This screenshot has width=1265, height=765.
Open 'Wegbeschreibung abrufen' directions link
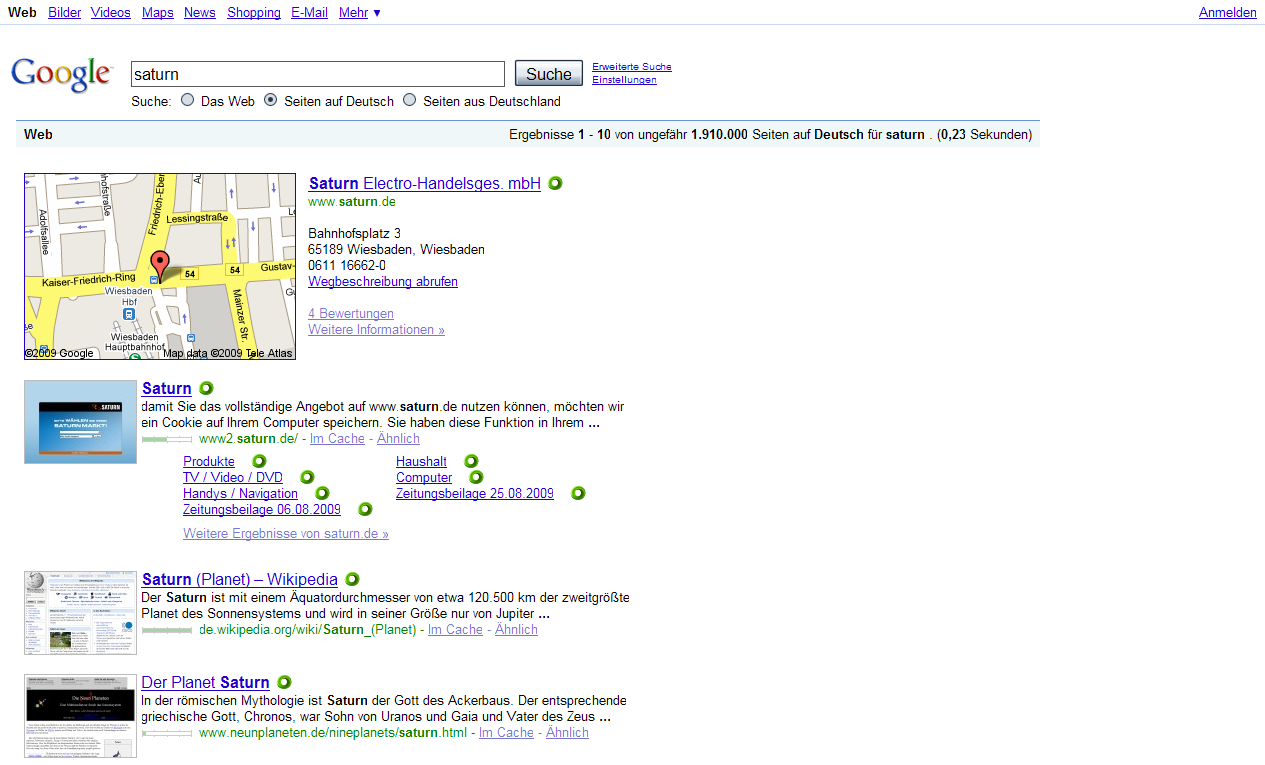pos(382,281)
